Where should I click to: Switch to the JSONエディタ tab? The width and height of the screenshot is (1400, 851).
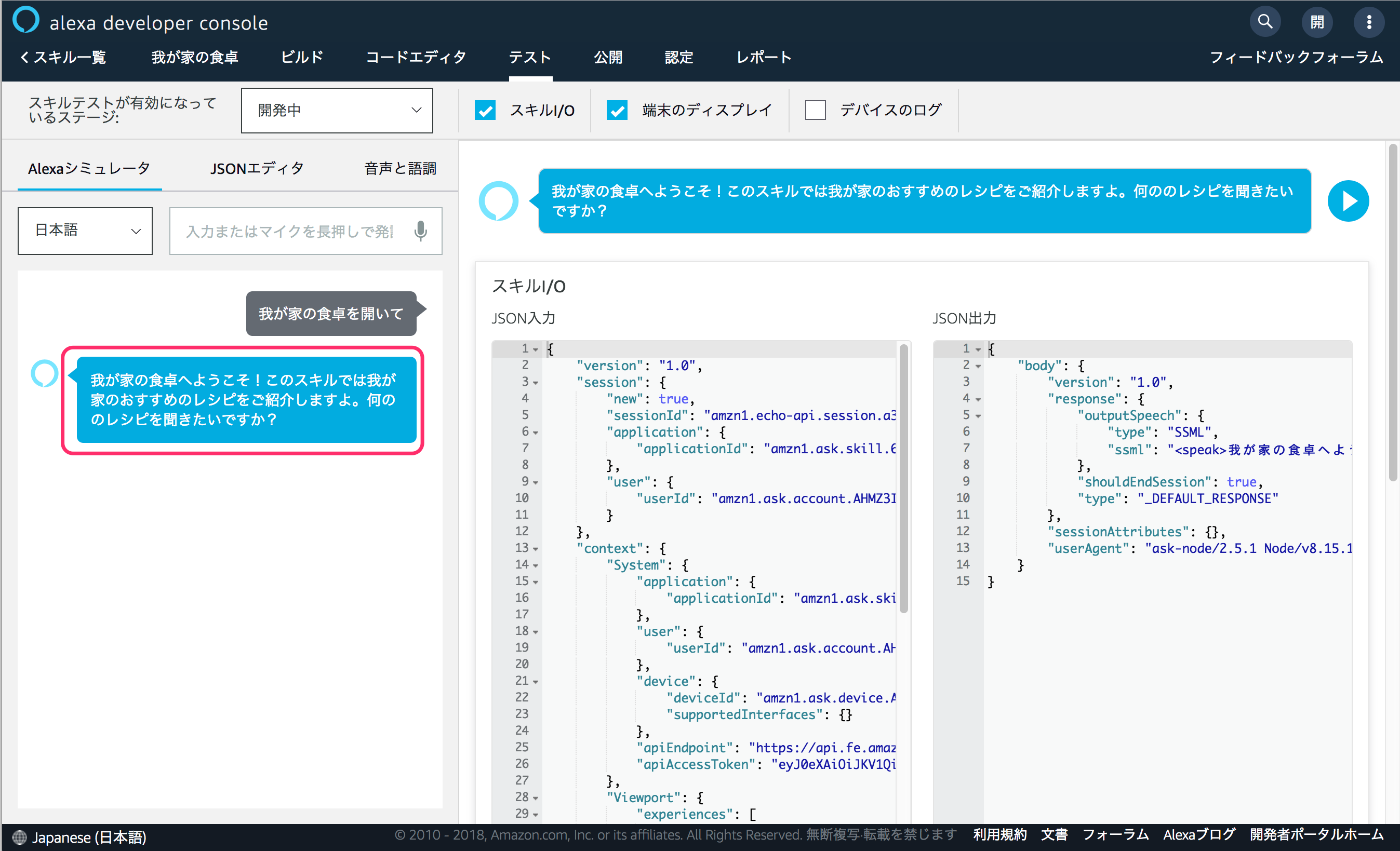pyautogui.click(x=257, y=169)
